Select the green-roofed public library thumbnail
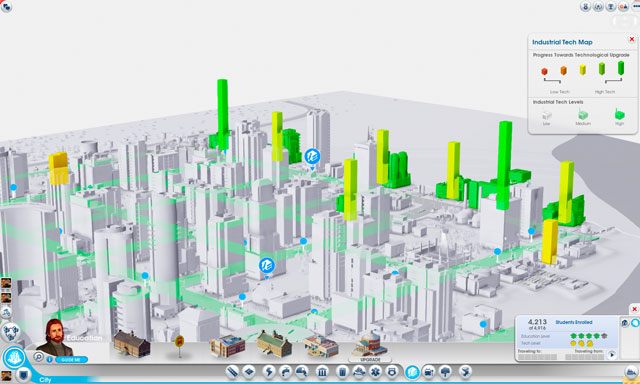The width and height of the screenshot is (640, 384). (x=274, y=344)
